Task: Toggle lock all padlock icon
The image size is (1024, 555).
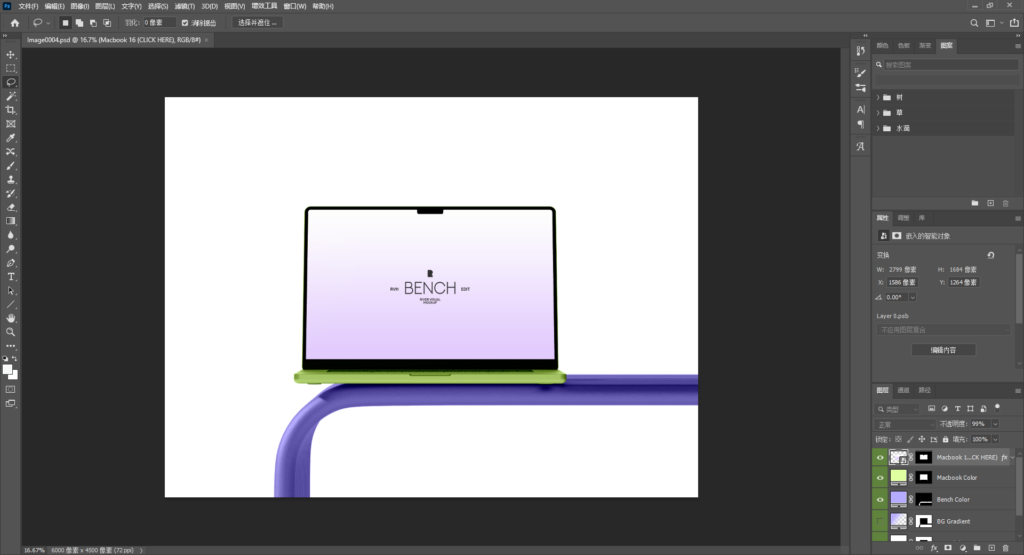Action: pyautogui.click(x=945, y=439)
